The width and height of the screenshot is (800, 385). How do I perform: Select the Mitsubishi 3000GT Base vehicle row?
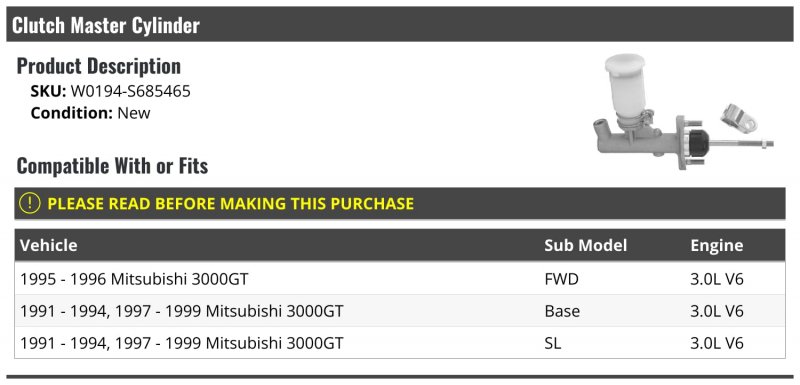[400, 311]
